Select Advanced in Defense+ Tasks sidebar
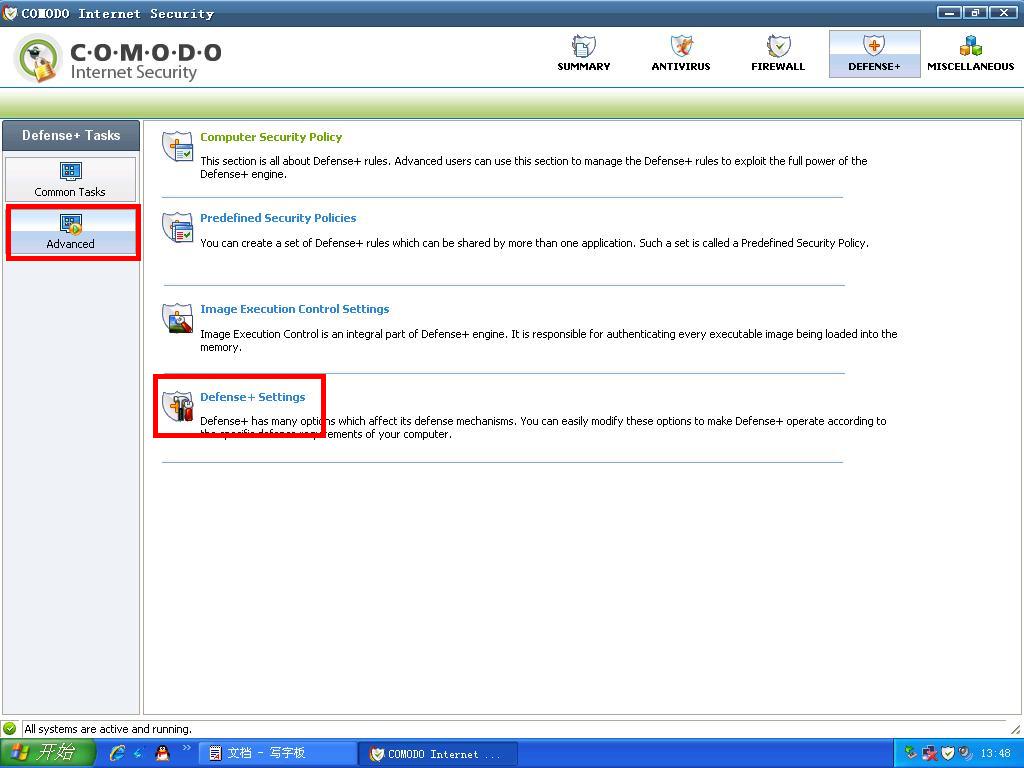The height and width of the screenshot is (768, 1024). [x=71, y=232]
